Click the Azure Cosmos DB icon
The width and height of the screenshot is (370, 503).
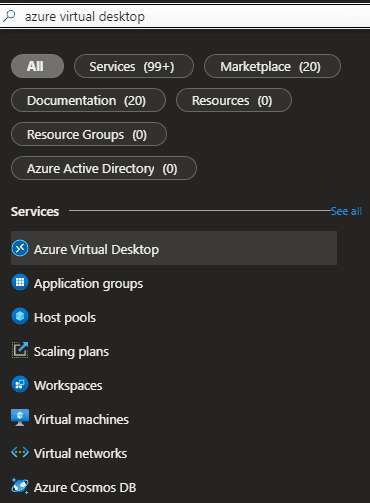pyautogui.click(x=20, y=486)
